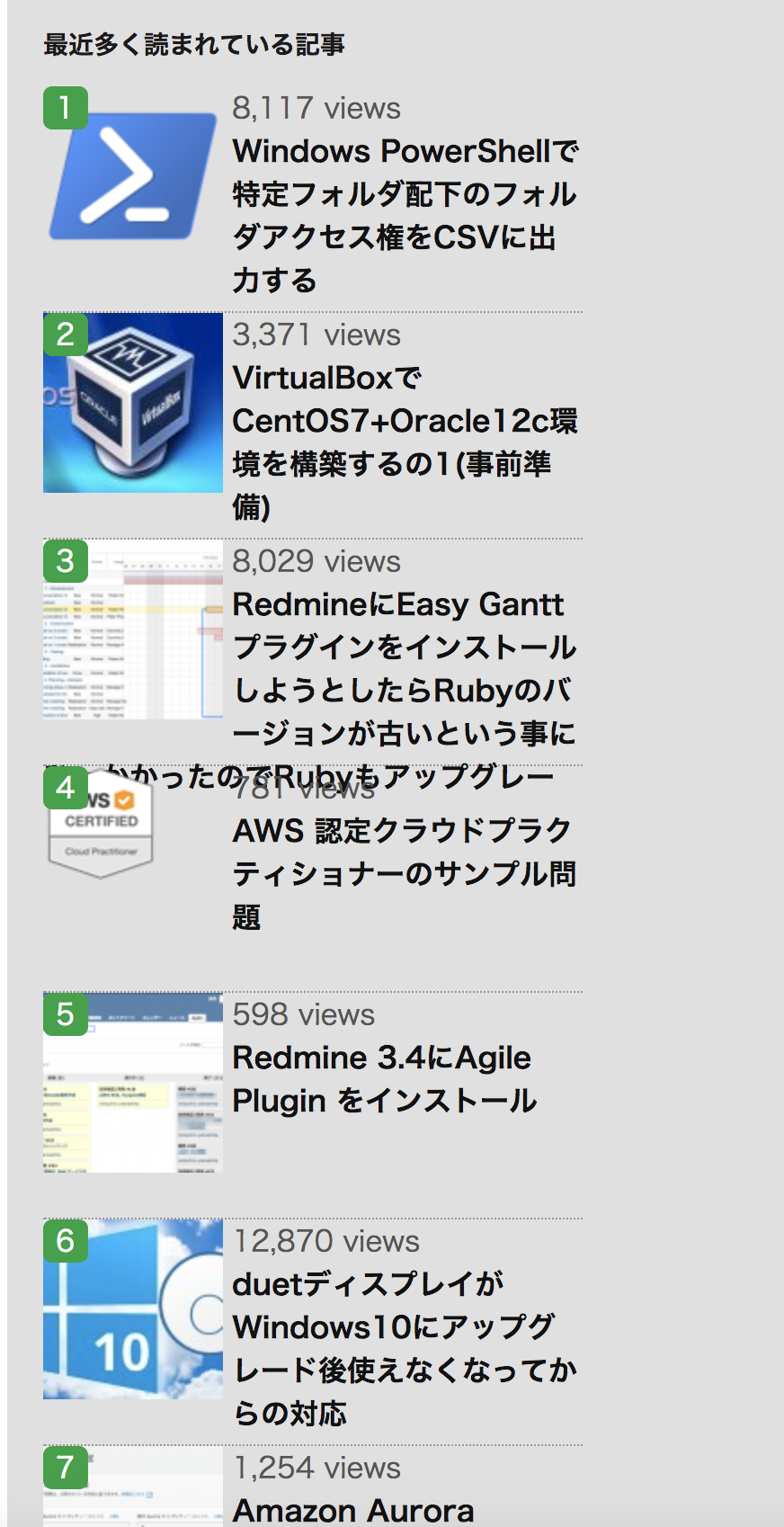The height and width of the screenshot is (1527, 784).
Task: Open the Amazon Aurora article title
Action: pyautogui.click(x=353, y=1511)
